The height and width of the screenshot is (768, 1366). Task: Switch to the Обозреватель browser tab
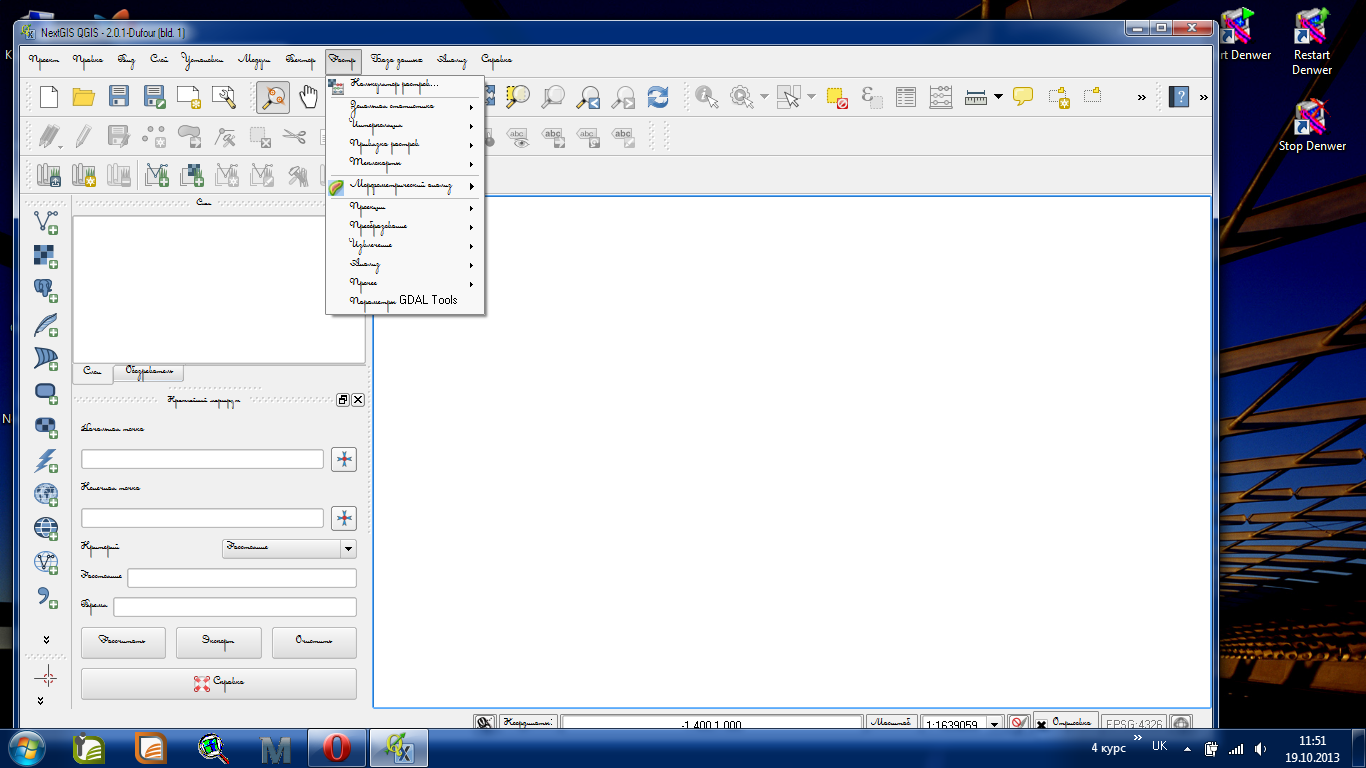(x=148, y=372)
